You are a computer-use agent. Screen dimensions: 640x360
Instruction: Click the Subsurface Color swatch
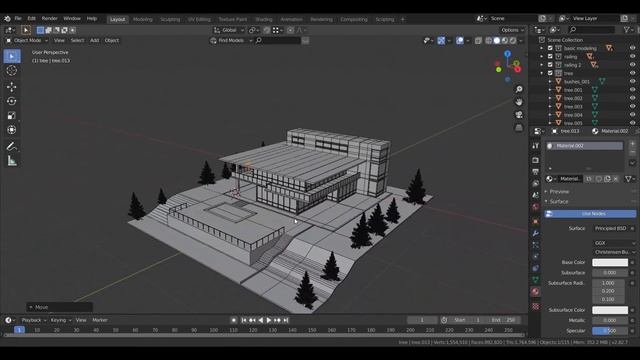point(610,310)
